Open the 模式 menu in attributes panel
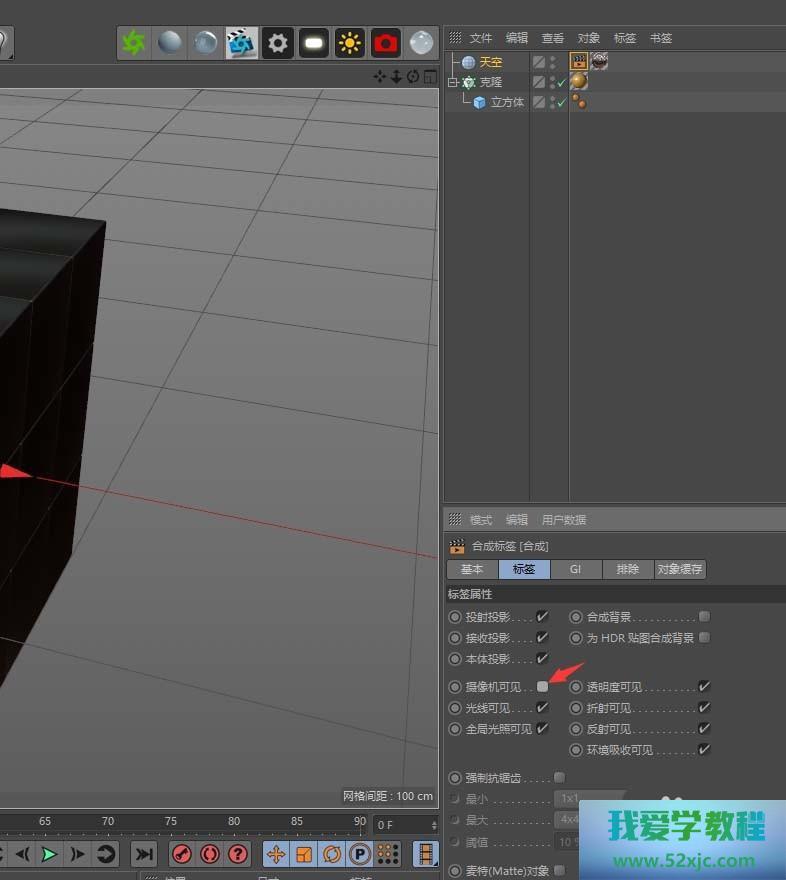Screen dimensions: 786x880 pos(481,520)
